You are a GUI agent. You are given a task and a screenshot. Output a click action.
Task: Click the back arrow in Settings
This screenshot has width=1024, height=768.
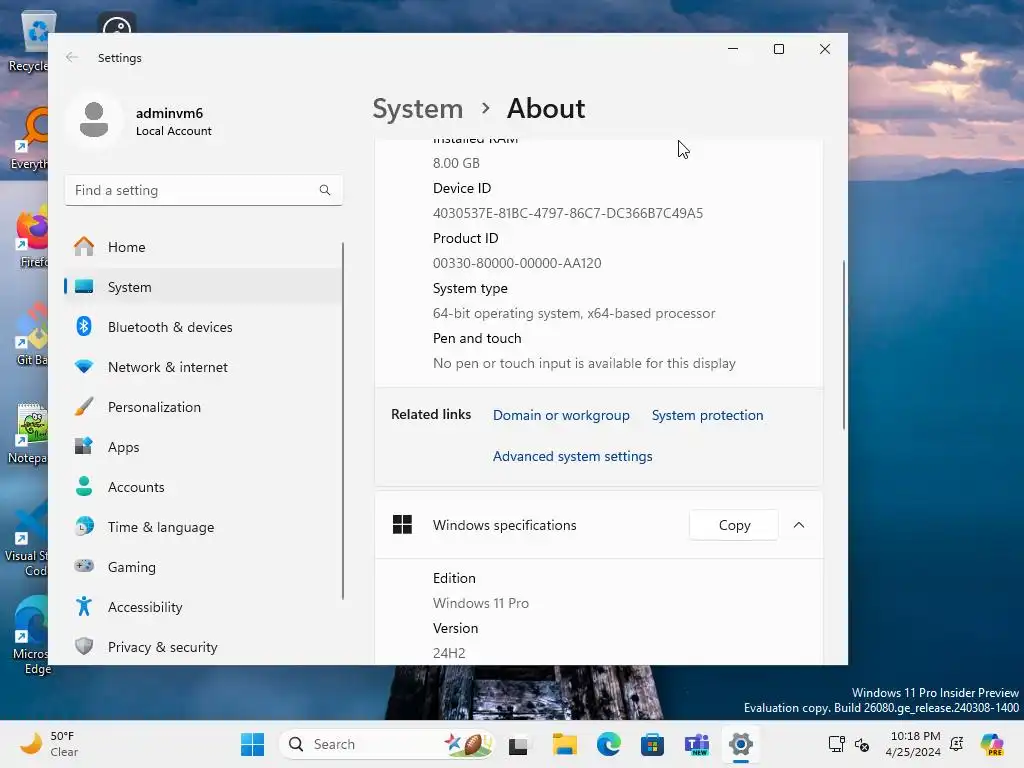[x=72, y=57]
